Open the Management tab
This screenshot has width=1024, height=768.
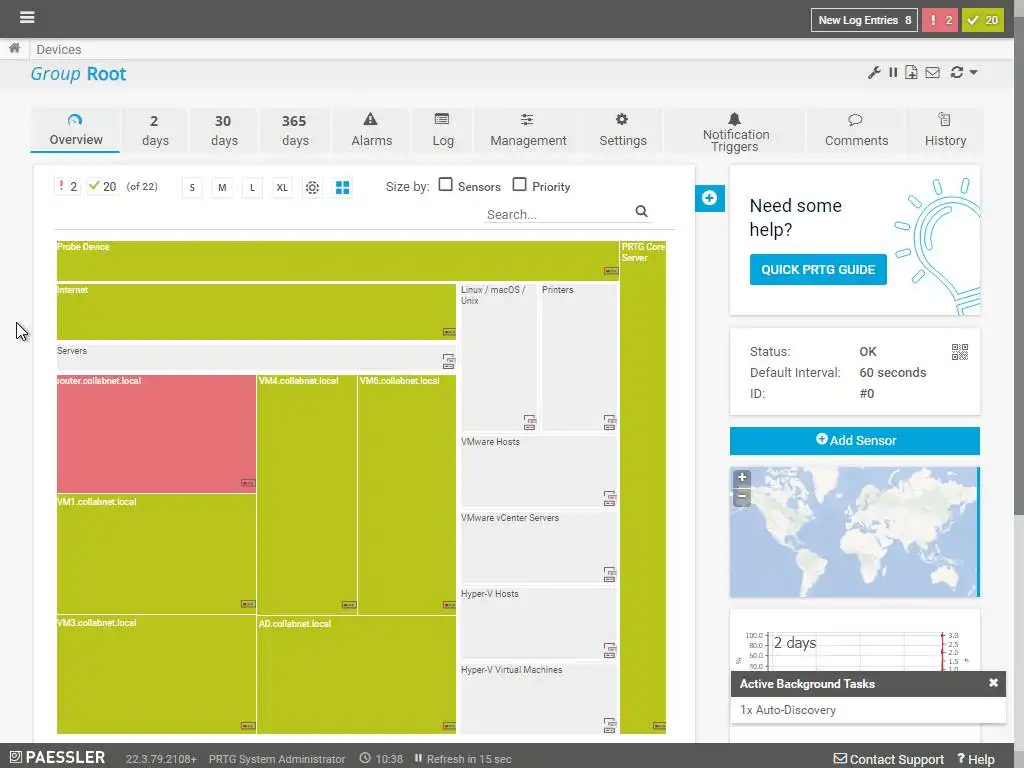(x=528, y=131)
